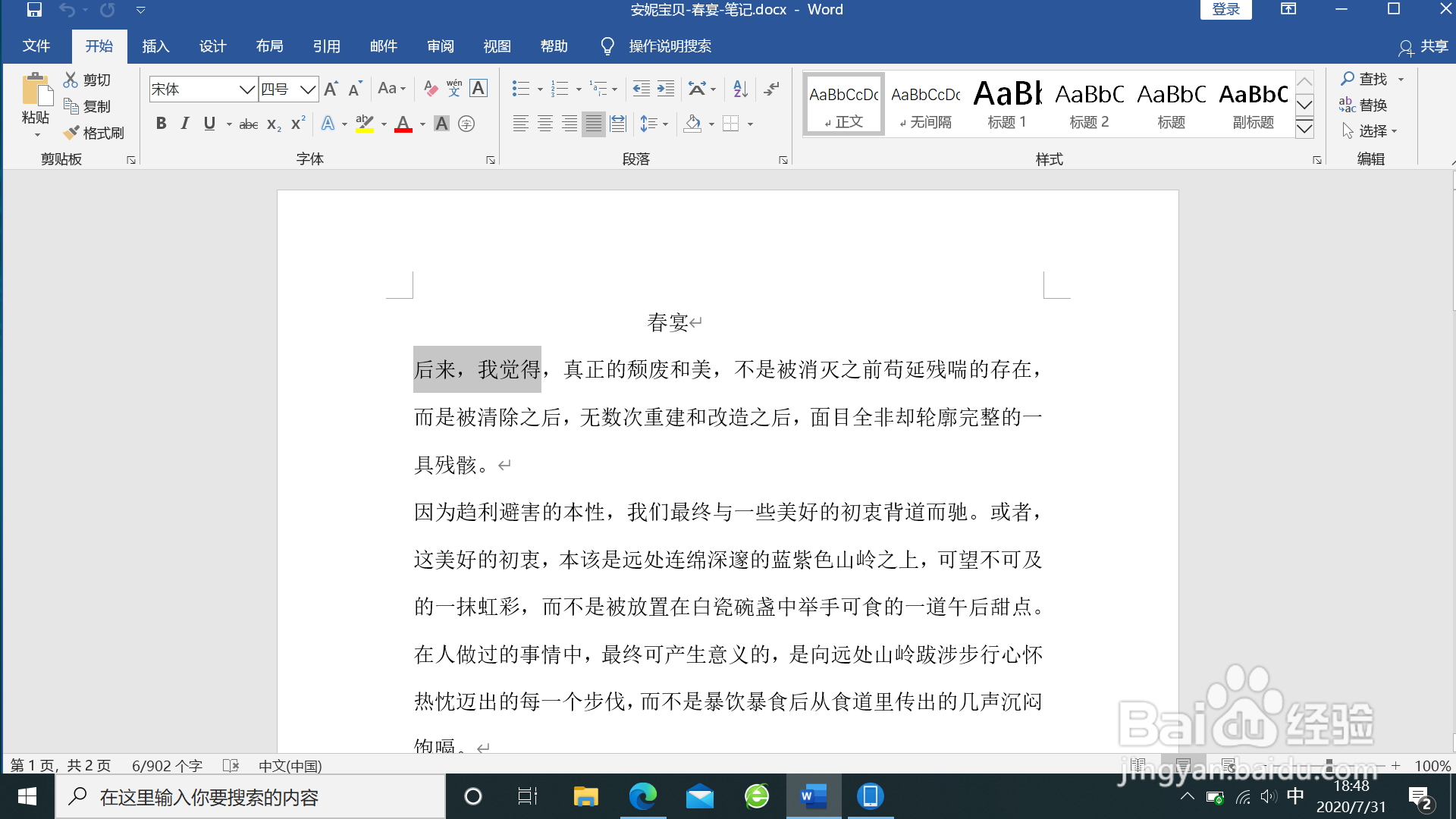Apply the 标题 1 heading style
This screenshot has height=819, width=1456.
tap(1007, 104)
